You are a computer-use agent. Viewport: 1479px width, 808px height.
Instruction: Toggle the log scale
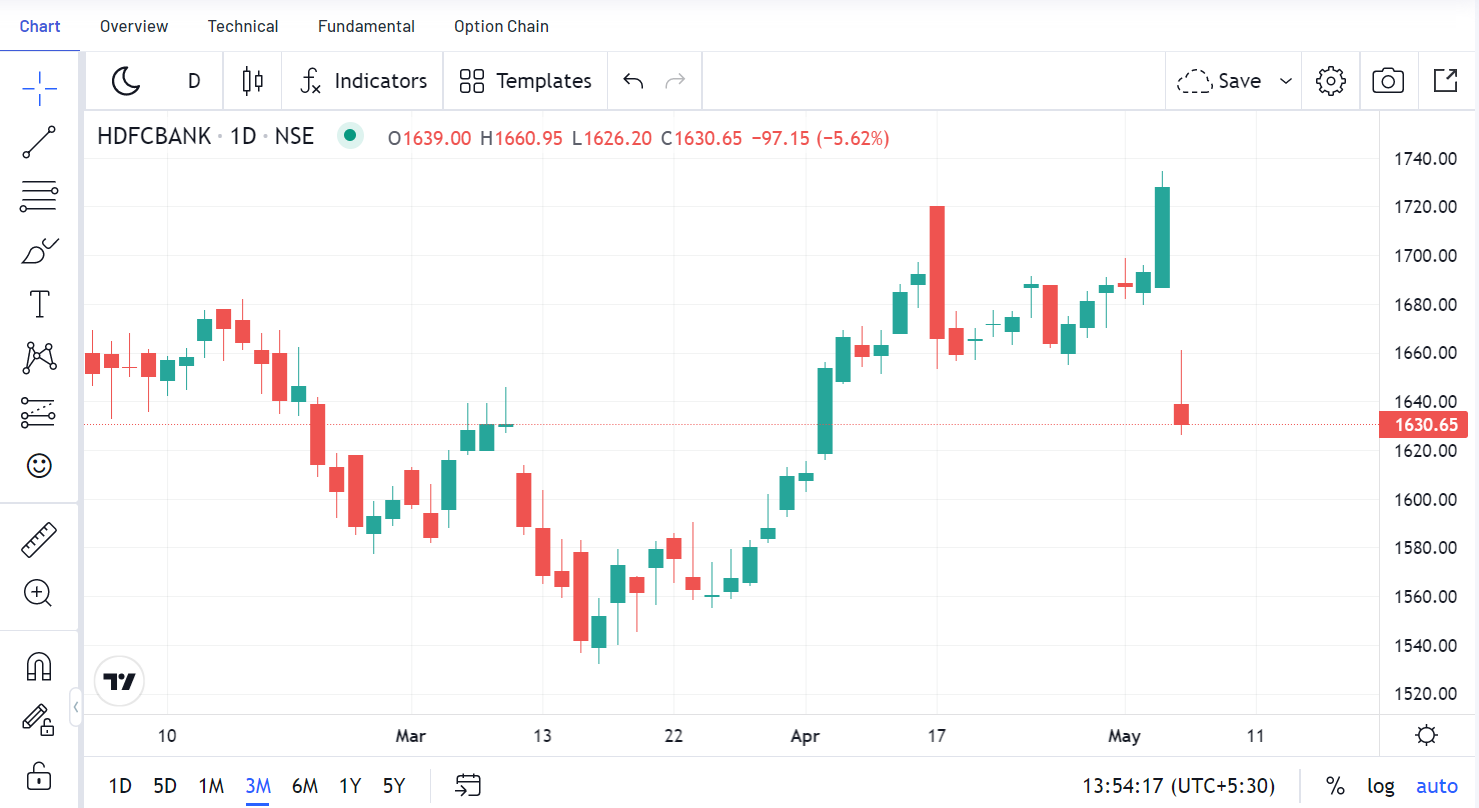(x=1381, y=786)
